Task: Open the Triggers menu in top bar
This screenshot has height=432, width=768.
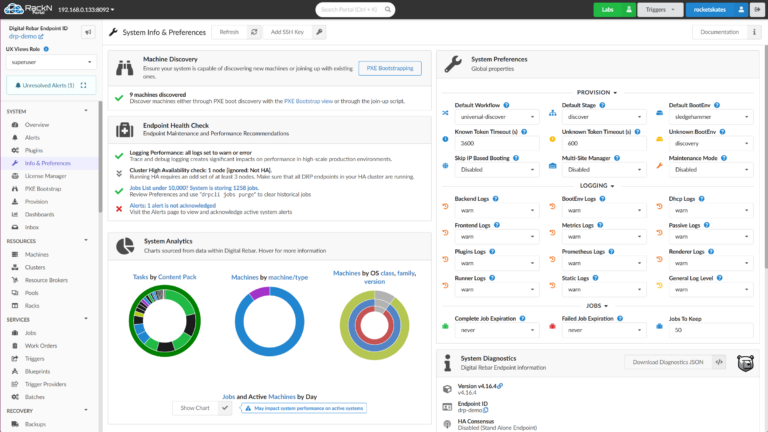Action: pos(661,10)
